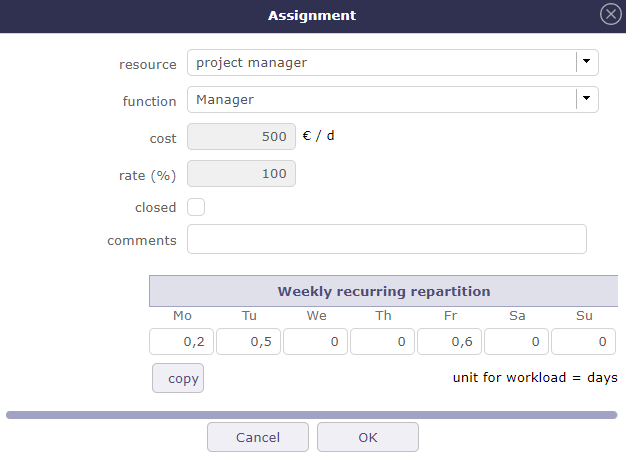This screenshot has height=463, width=626.
Task: Close the Assignment dialog with the X icon
Action: point(610,14)
